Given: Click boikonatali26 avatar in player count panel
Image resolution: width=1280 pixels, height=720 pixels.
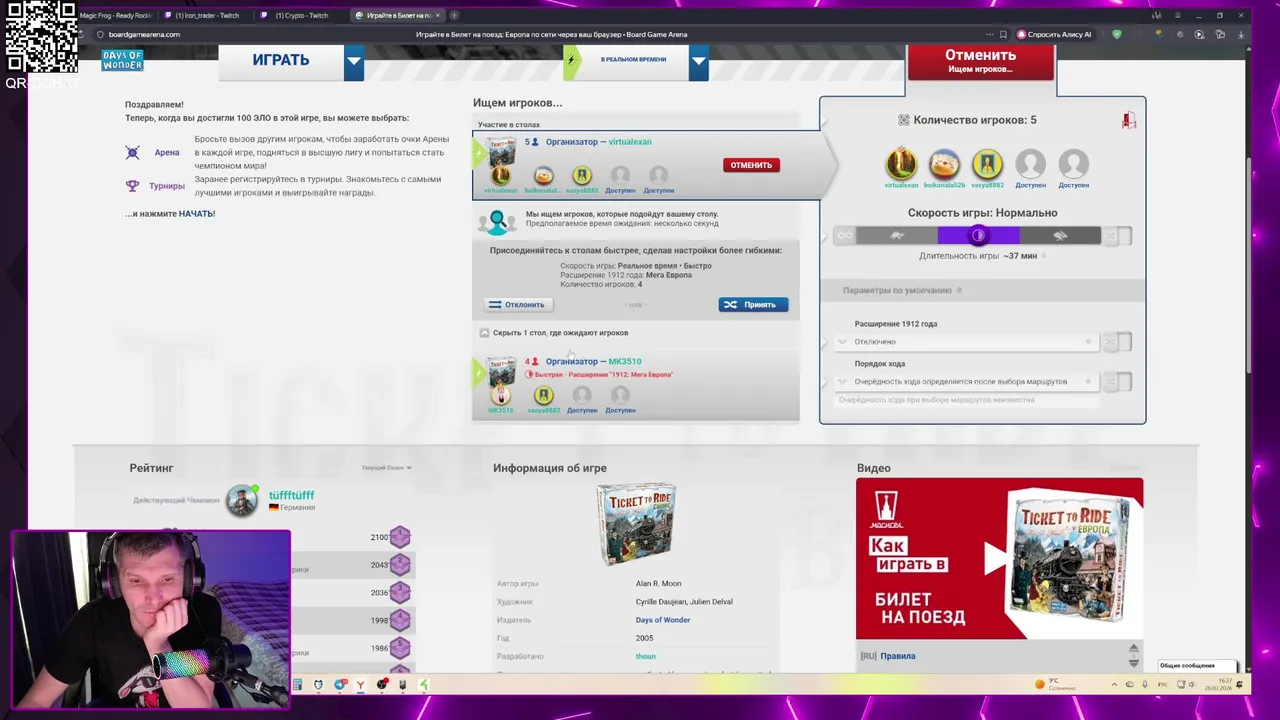Looking at the screenshot, I should click(944, 163).
